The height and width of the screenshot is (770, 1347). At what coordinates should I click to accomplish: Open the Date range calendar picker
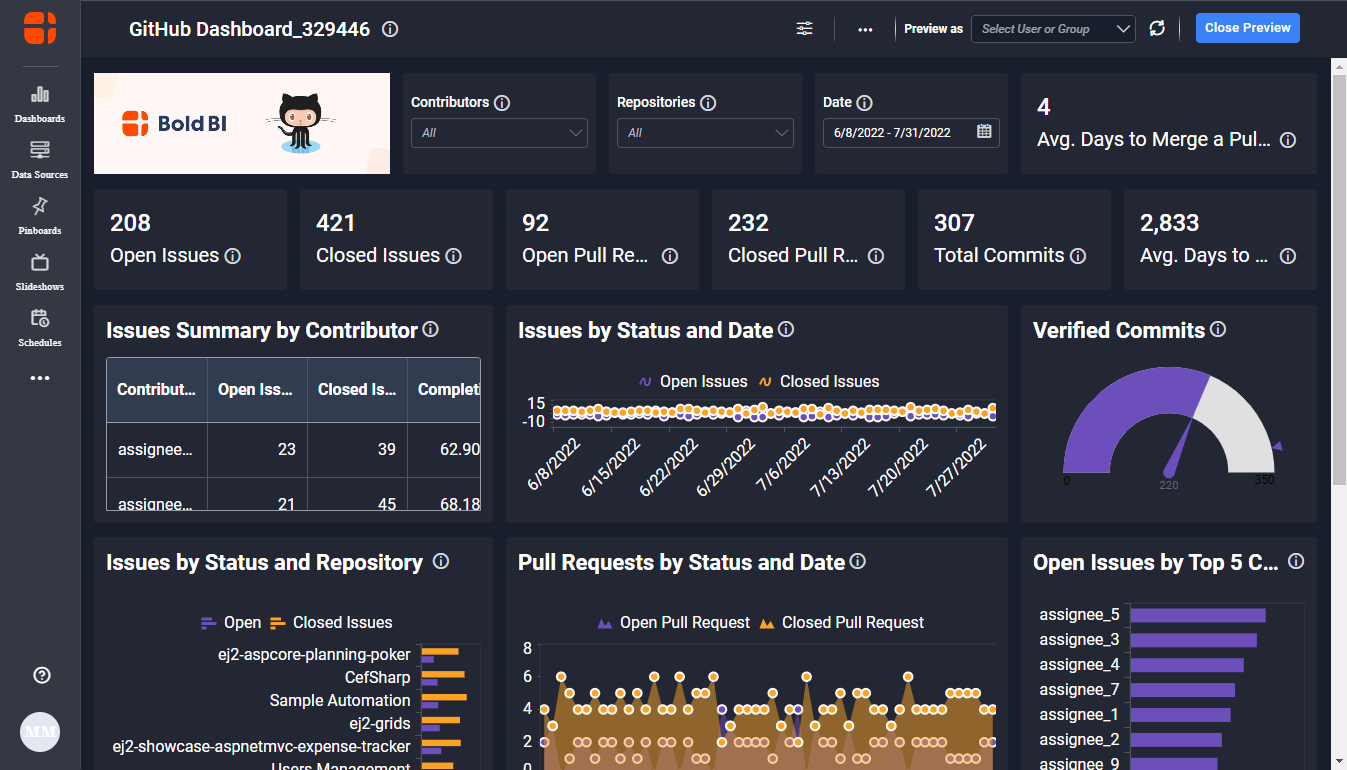tap(984, 132)
